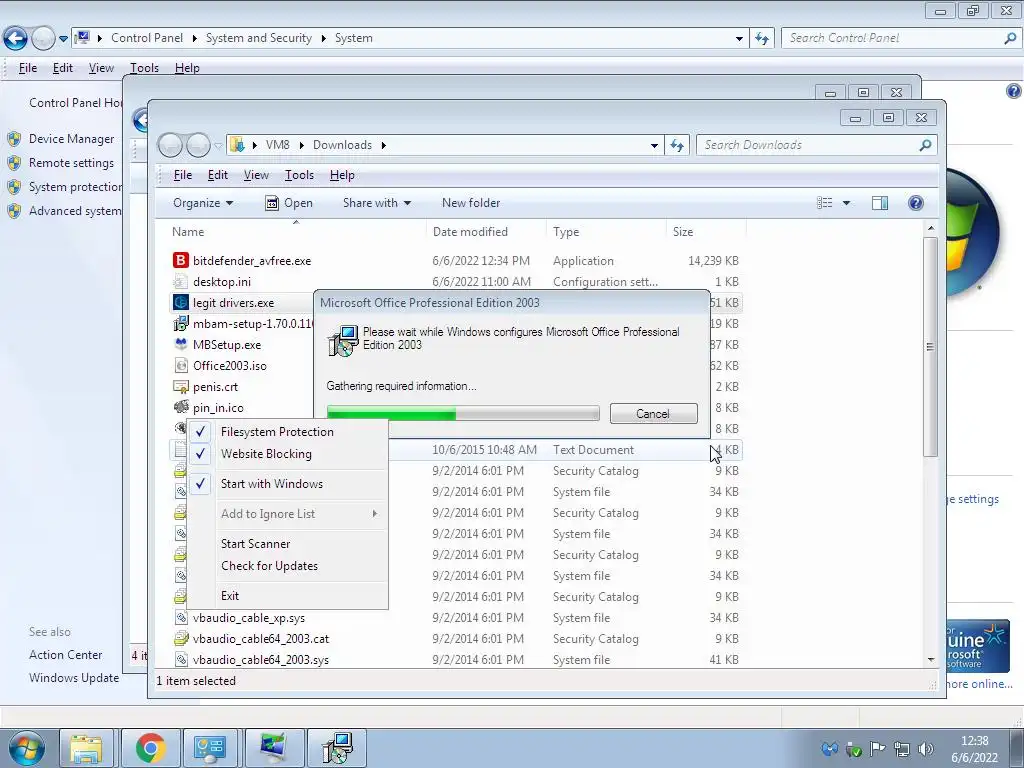Click the MBSetup.exe Malwarebytes icon

(181, 344)
